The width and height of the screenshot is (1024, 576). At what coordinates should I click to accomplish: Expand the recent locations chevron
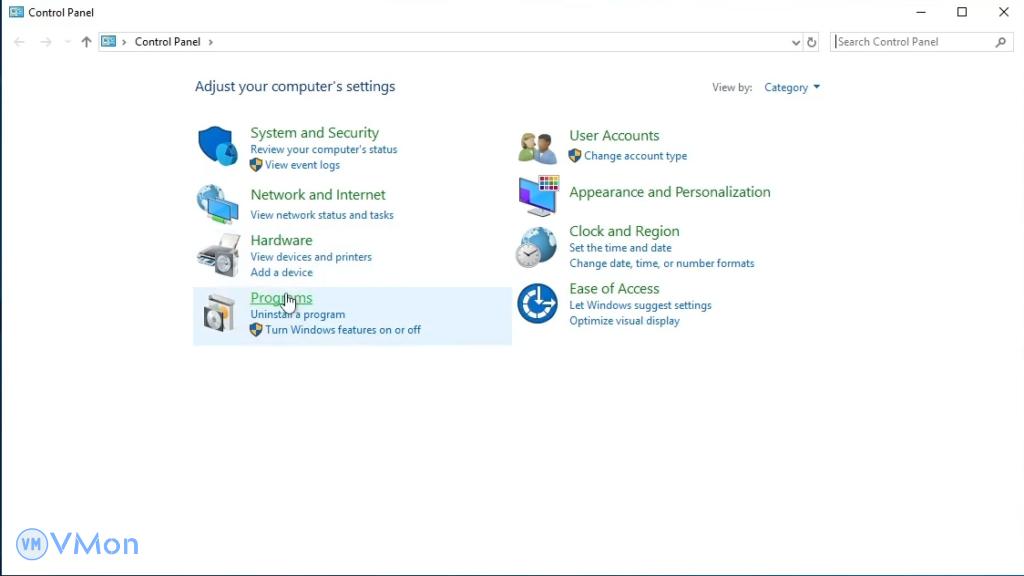click(x=67, y=42)
